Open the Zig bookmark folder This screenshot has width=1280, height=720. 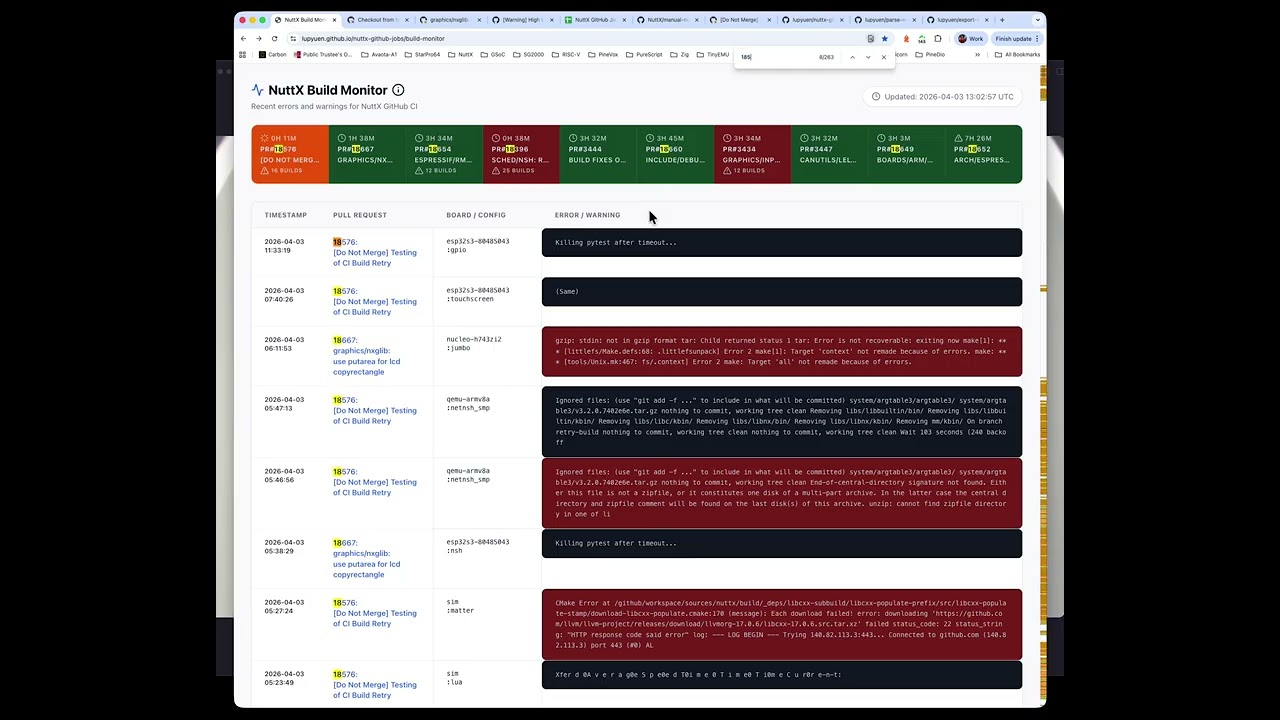click(x=680, y=55)
